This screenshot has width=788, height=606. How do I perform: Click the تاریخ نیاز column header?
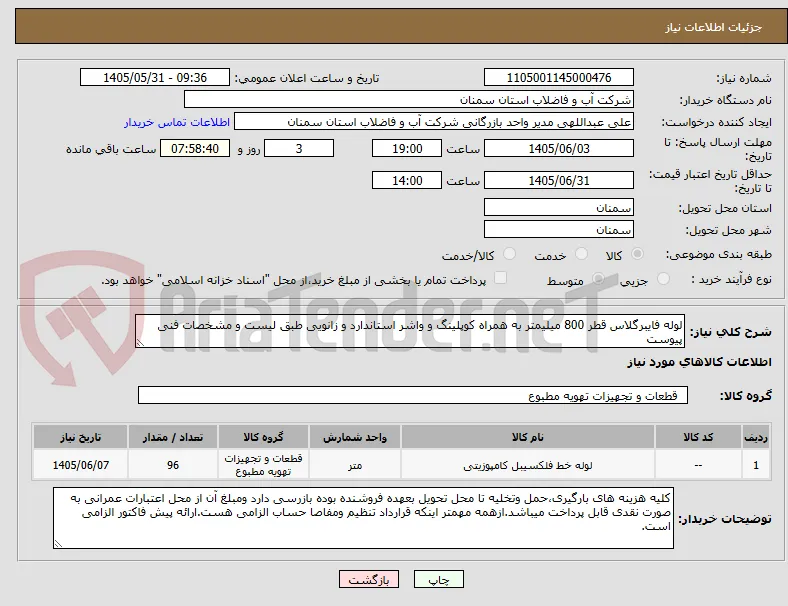coord(80,437)
